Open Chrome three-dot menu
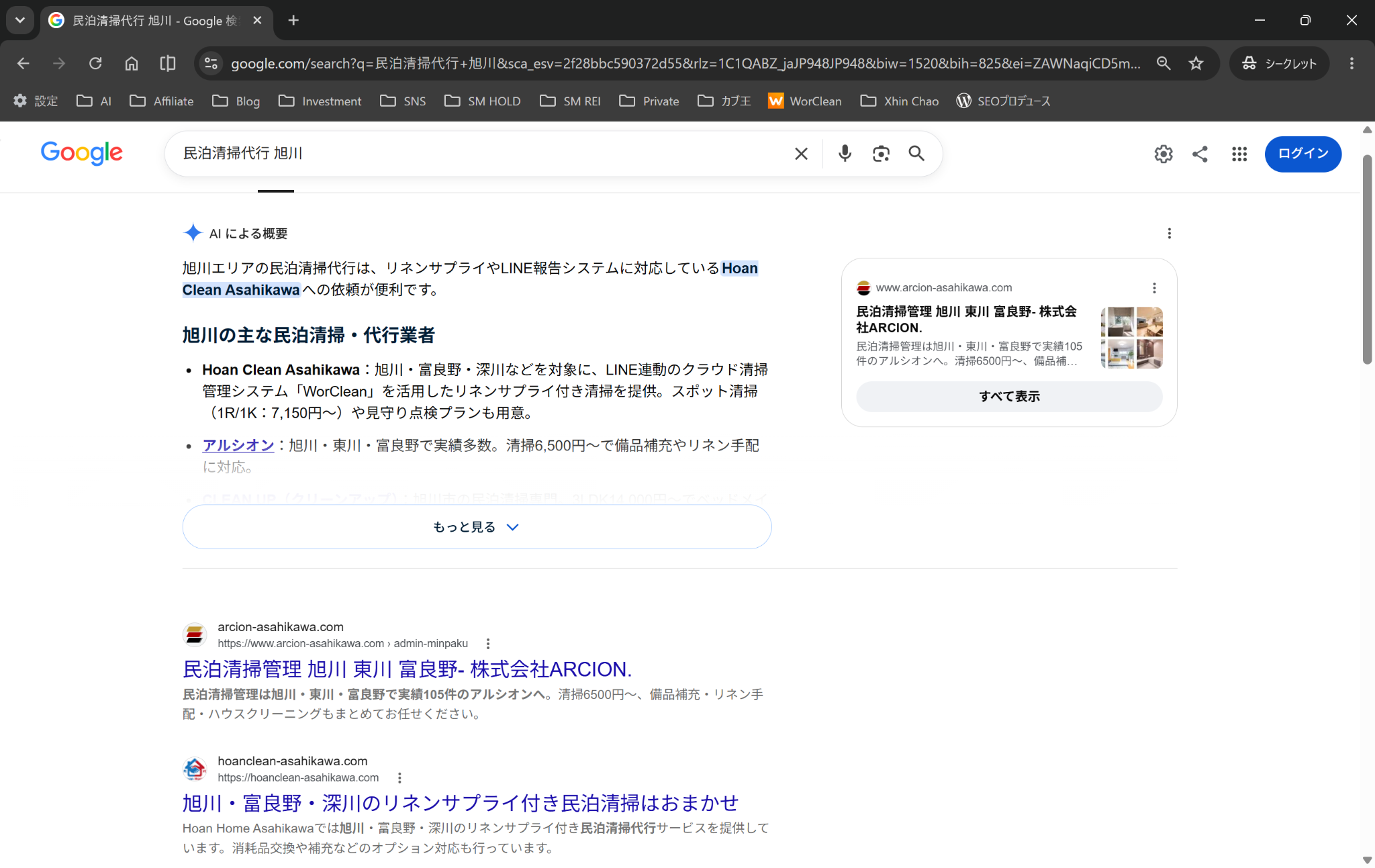 tap(1352, 63)
